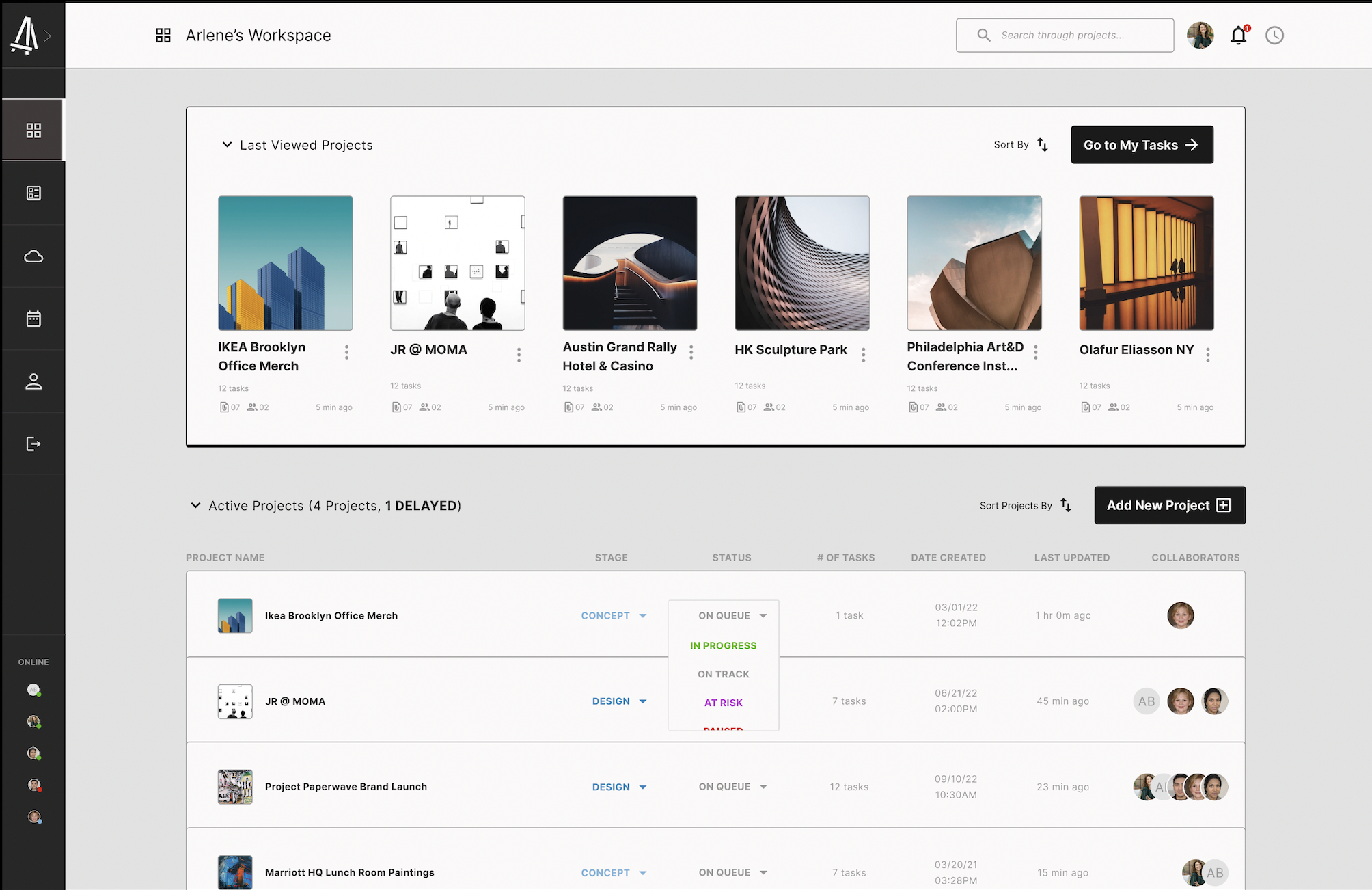Click the dashboard grid sidebar icon
The image size is (1372, 890).
tap(33, 131)
